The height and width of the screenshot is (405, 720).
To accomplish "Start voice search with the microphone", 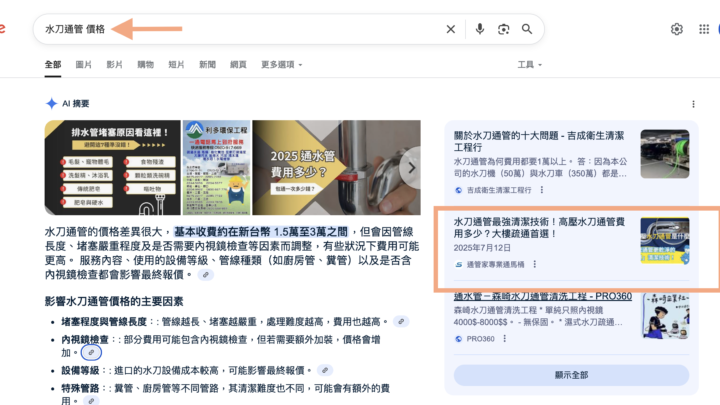I will click(x=480, y=30).
